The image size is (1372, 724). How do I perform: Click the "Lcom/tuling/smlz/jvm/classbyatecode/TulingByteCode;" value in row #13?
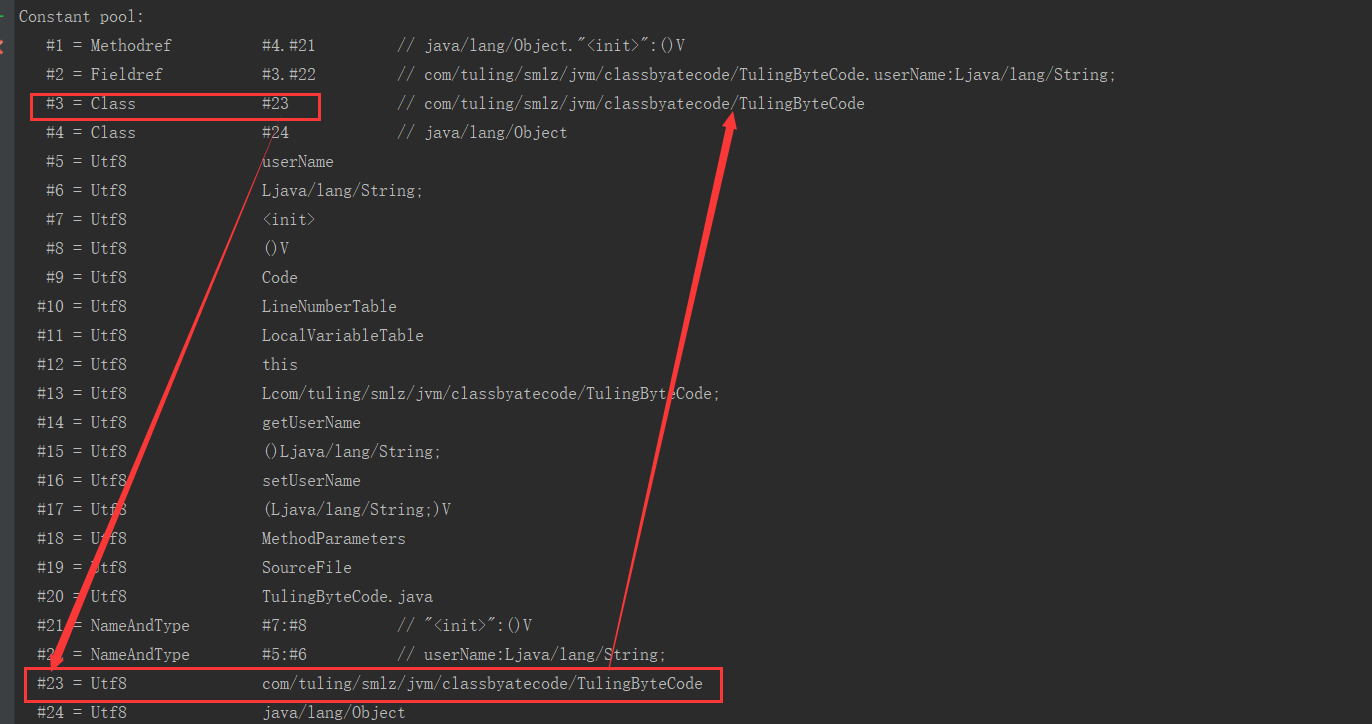(491, 393)
